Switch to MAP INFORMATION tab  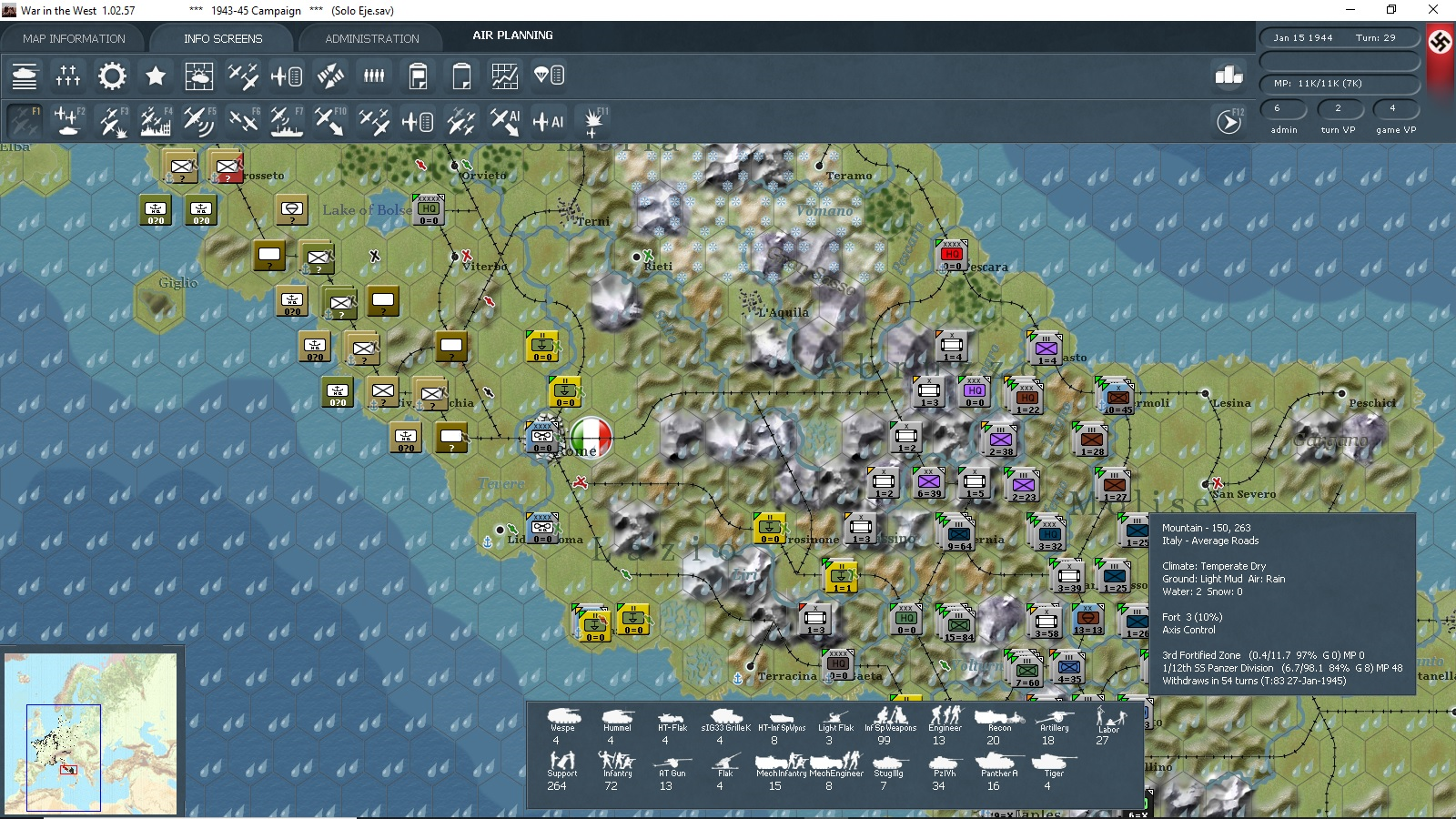[x=74, y=38]
